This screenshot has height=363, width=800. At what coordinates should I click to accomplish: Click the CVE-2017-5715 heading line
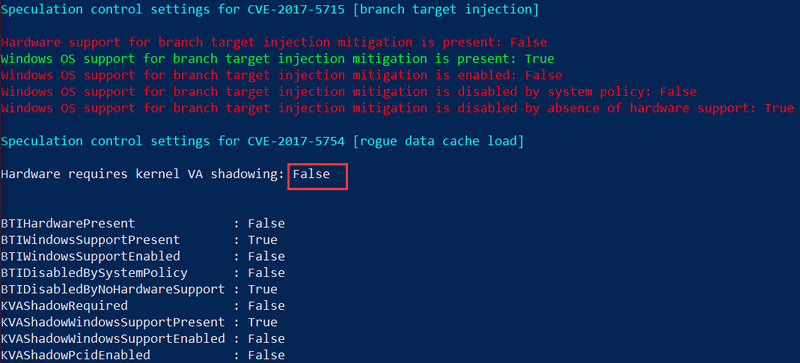click(x=269, y=10)
